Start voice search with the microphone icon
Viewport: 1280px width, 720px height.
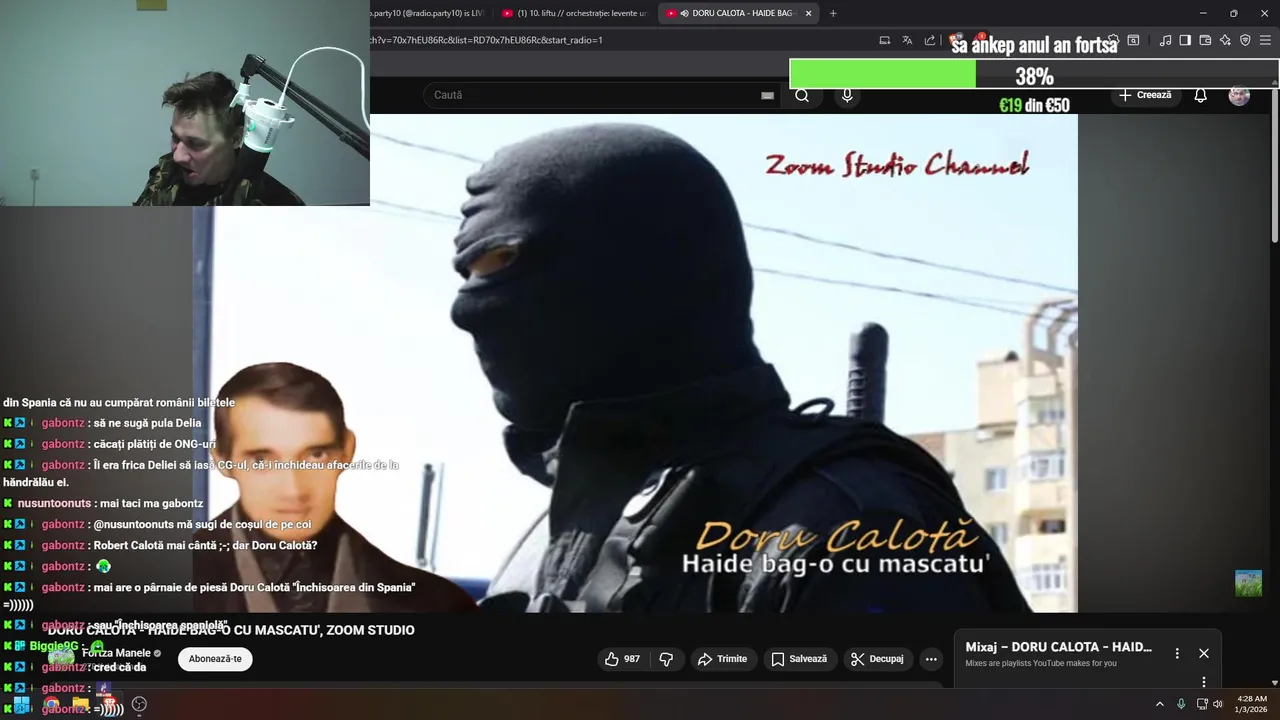[847, 95]
